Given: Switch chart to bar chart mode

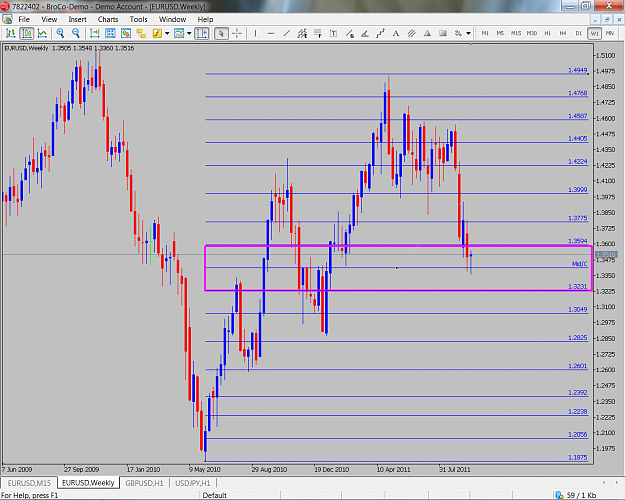Looking at the screenshot, I should coord(11,33).
